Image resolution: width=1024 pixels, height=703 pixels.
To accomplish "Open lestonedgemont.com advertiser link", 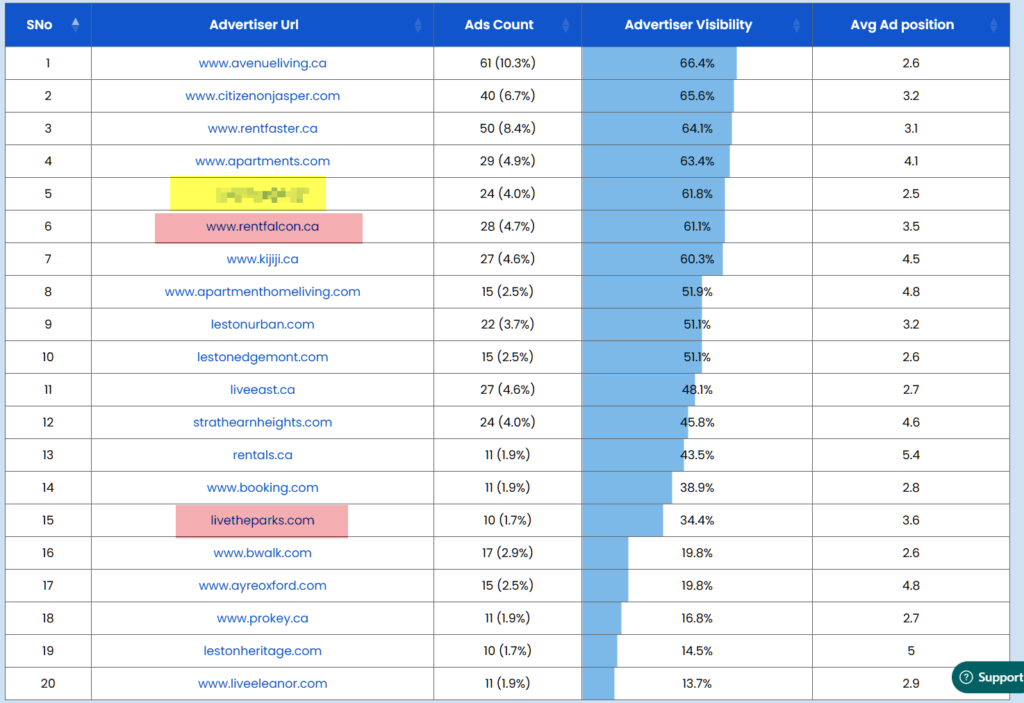I will 263,357.
